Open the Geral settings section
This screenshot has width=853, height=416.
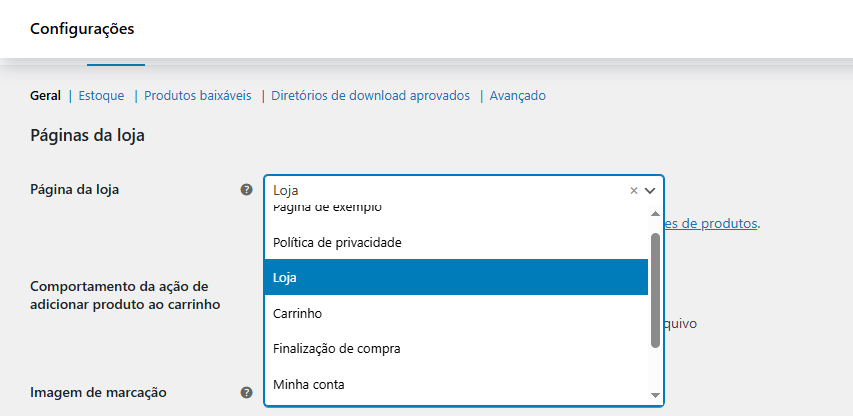[x=45, y=96]
